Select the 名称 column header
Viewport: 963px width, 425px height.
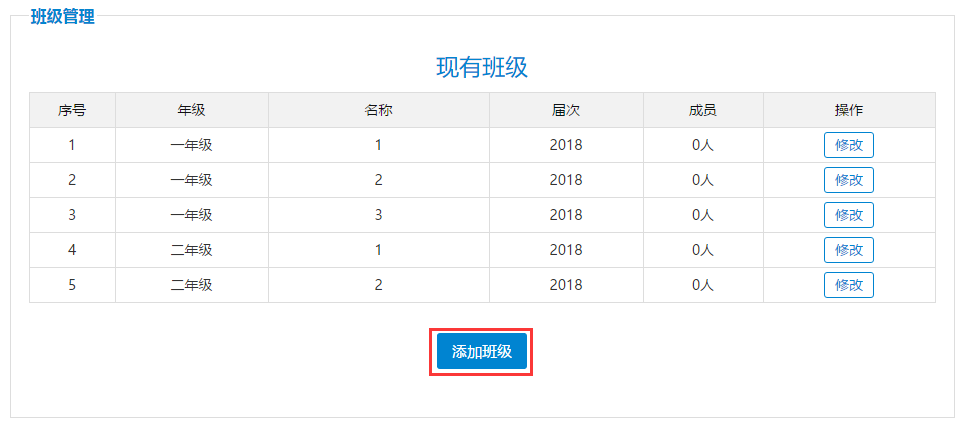pyautogui.click(x=379, y=111)
